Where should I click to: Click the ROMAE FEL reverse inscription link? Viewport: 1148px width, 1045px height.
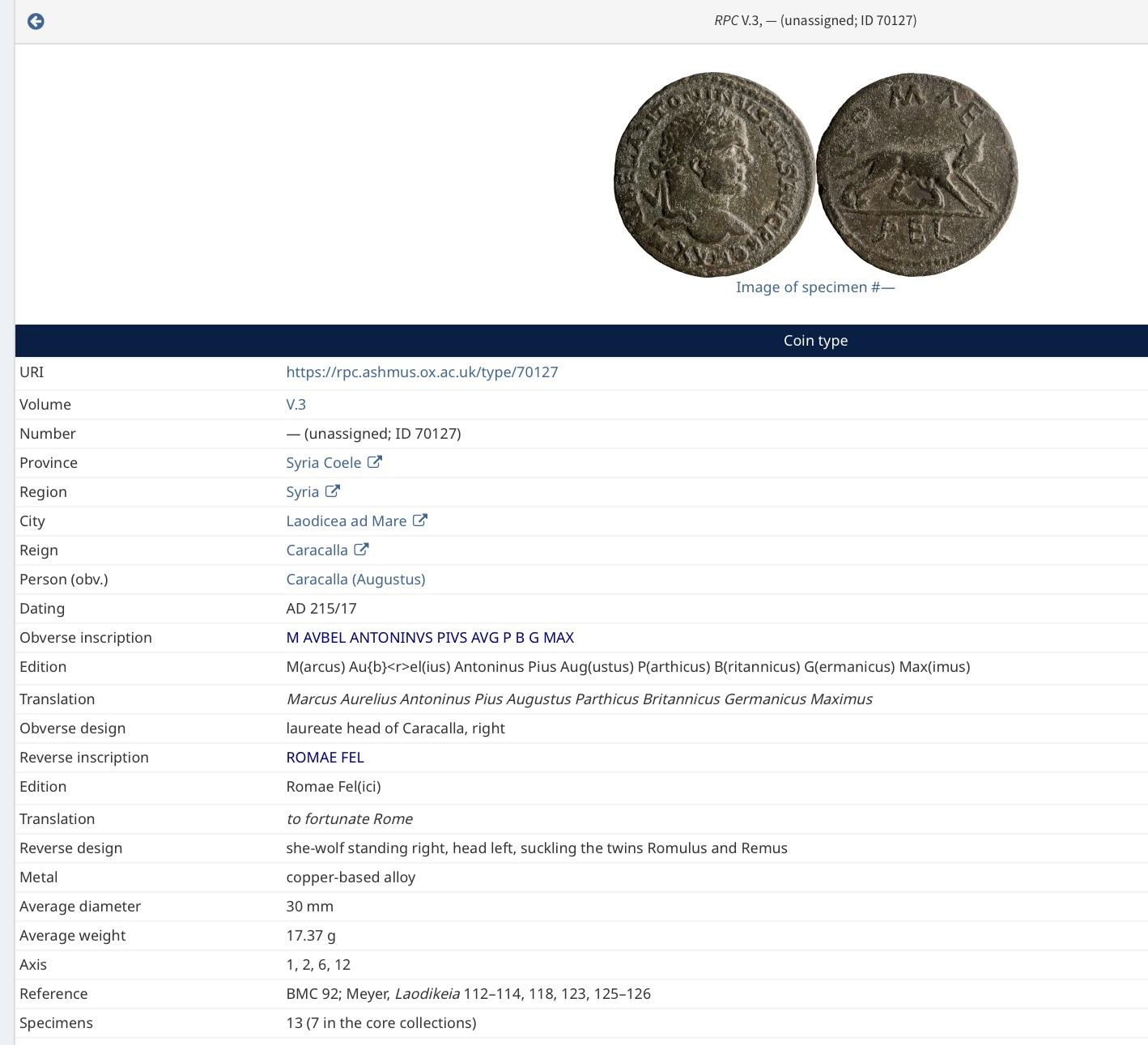325,758
